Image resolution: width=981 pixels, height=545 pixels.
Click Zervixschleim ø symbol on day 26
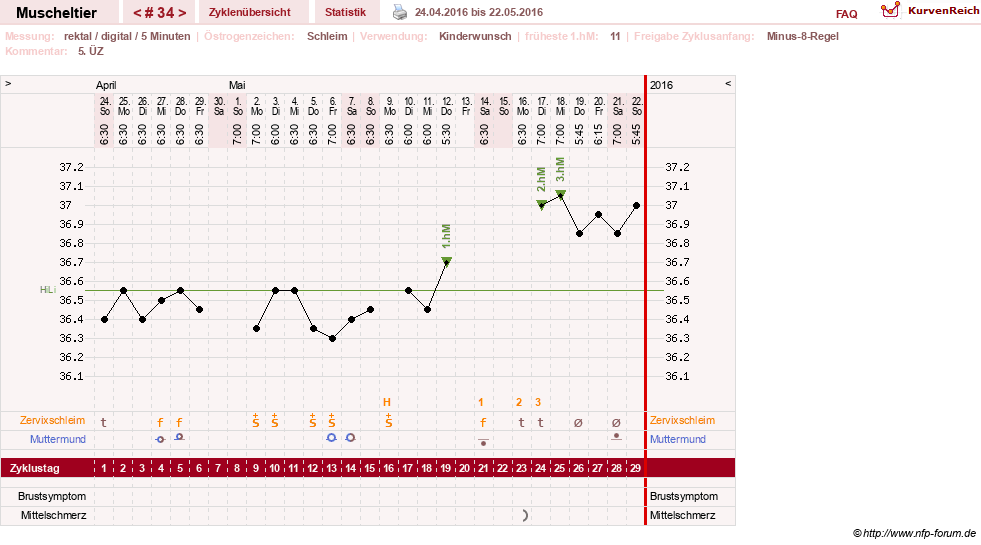(578, 422)
